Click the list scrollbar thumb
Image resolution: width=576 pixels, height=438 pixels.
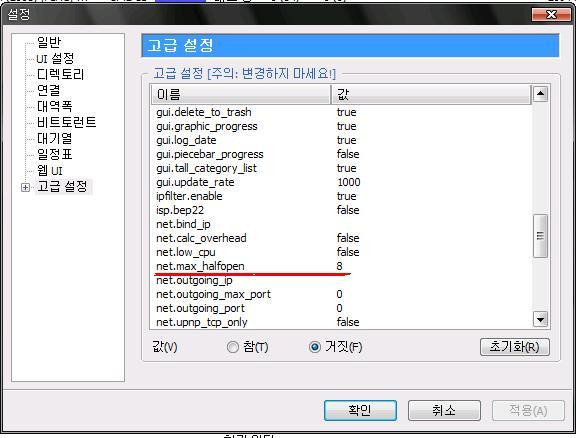[540, 236]
